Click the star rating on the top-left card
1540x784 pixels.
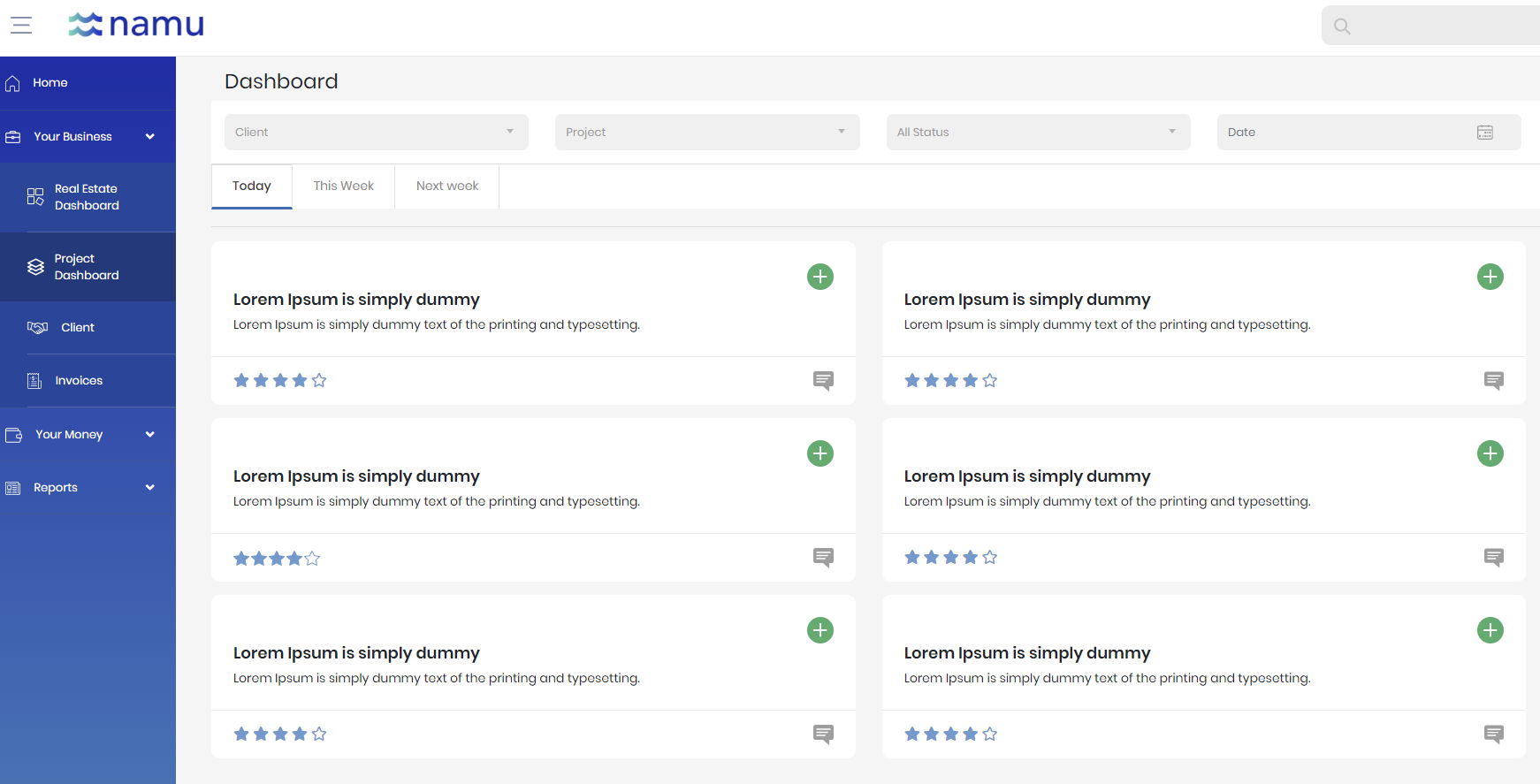pyautogui.click(x=280, y=381)
